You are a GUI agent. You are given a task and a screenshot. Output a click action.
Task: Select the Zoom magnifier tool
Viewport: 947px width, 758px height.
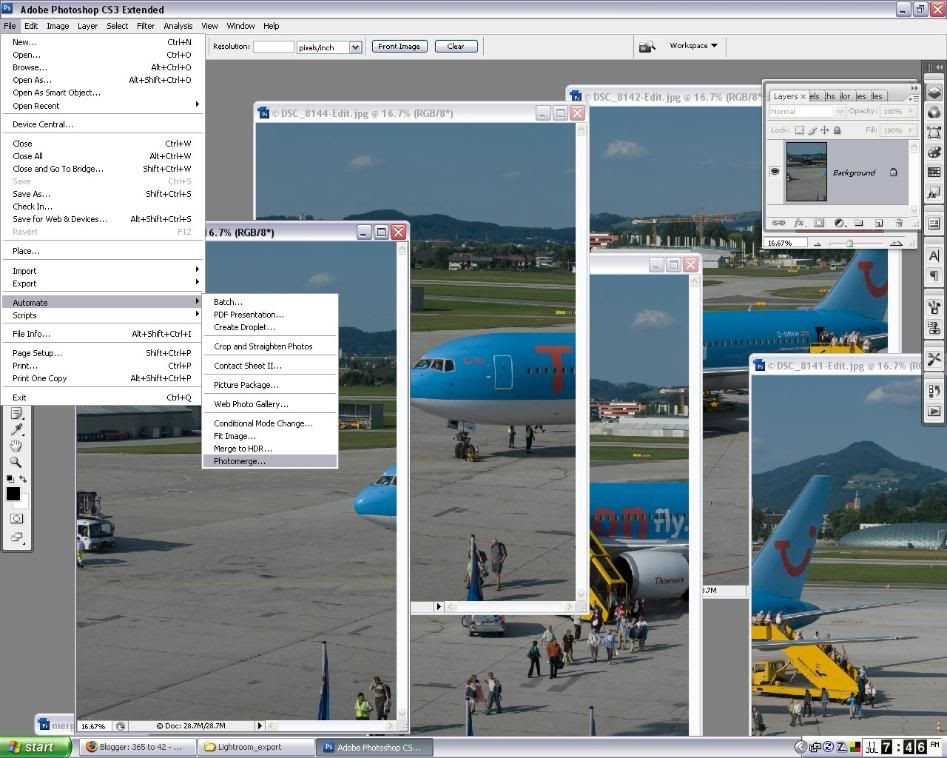(x=16, y=462)
